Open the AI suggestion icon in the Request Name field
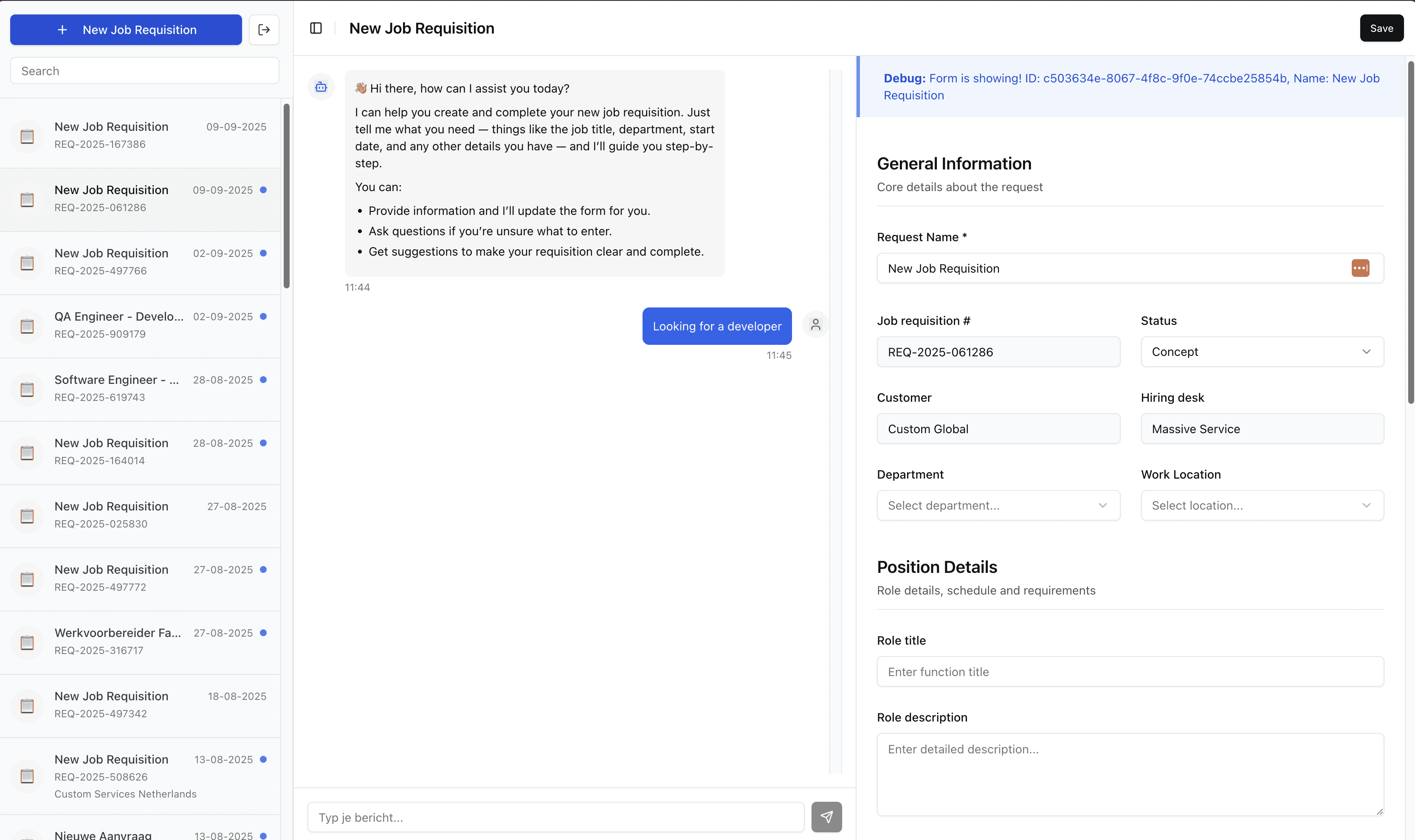The height and width of the screenshot is (840, 1415). click(x=1361, y=267)
